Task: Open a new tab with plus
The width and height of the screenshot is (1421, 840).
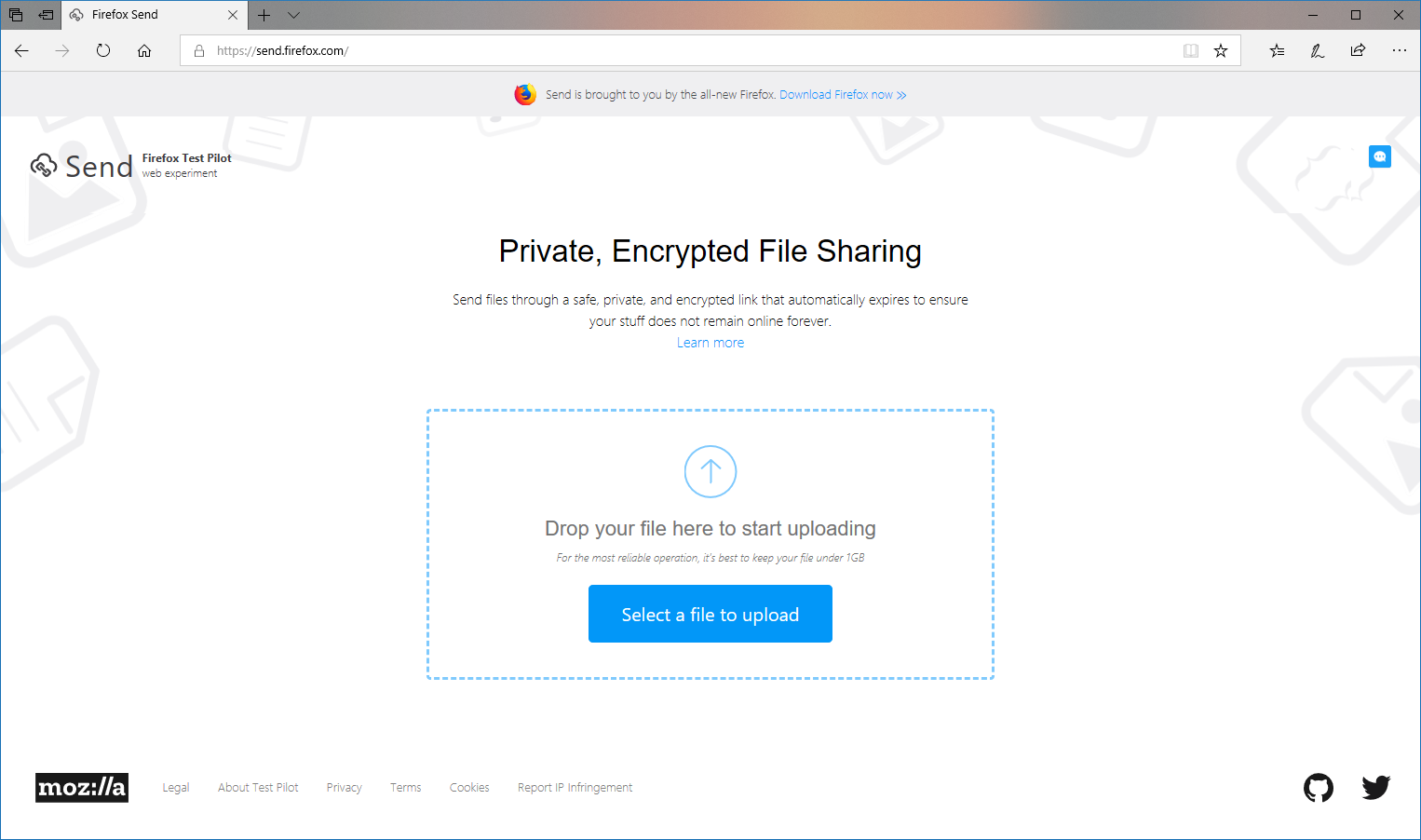Action: tap(264, 15)
